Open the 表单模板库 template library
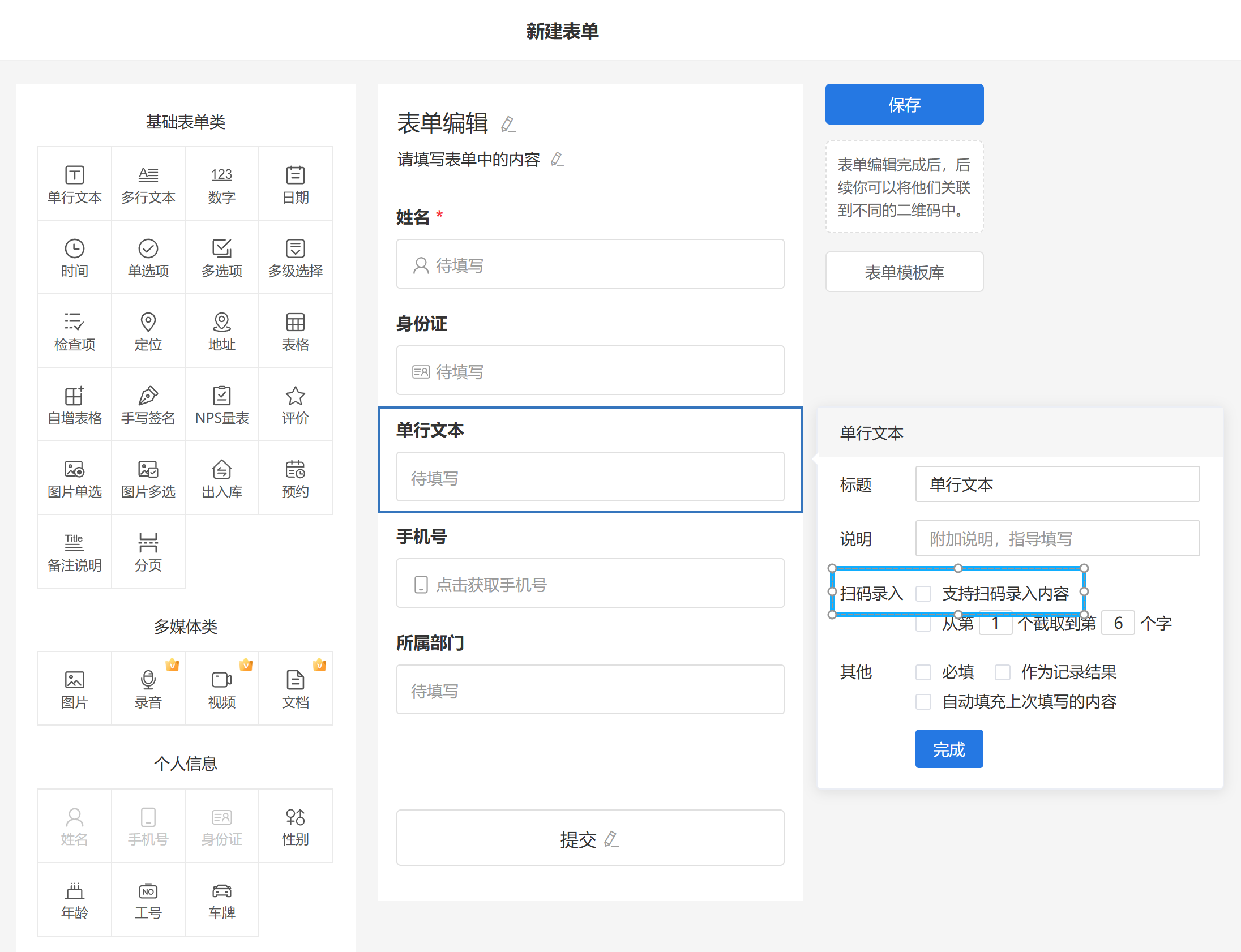1241x952 pixels. [904, 272]
